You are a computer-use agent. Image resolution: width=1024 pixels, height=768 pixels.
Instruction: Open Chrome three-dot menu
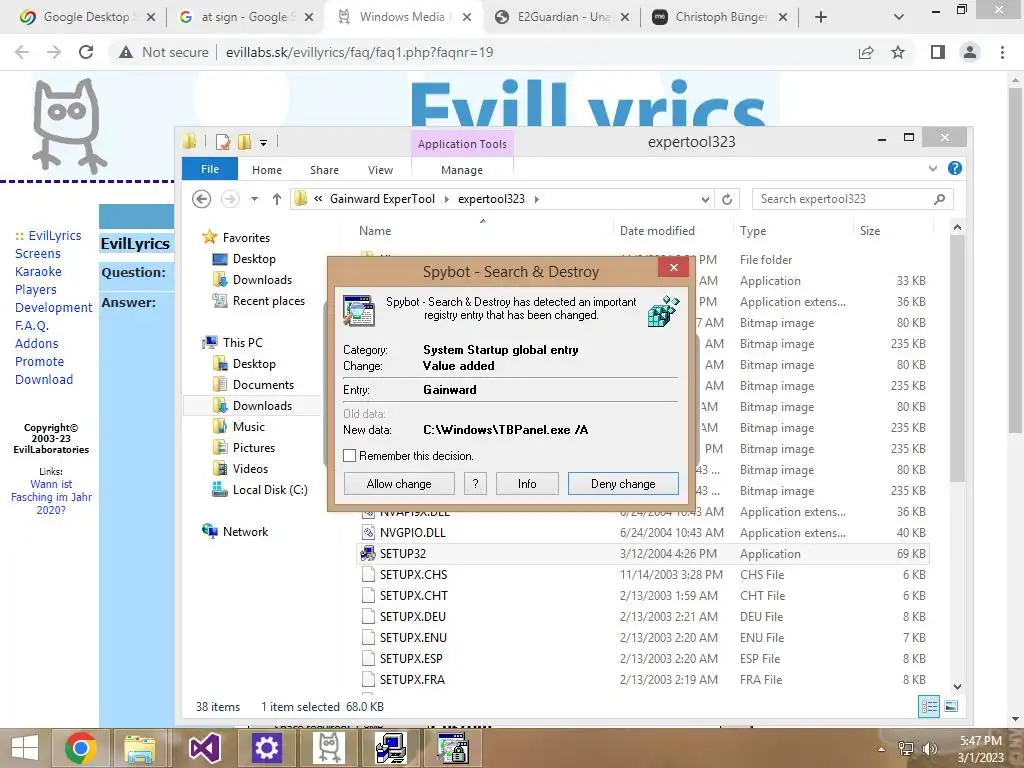pos(1002,52)
